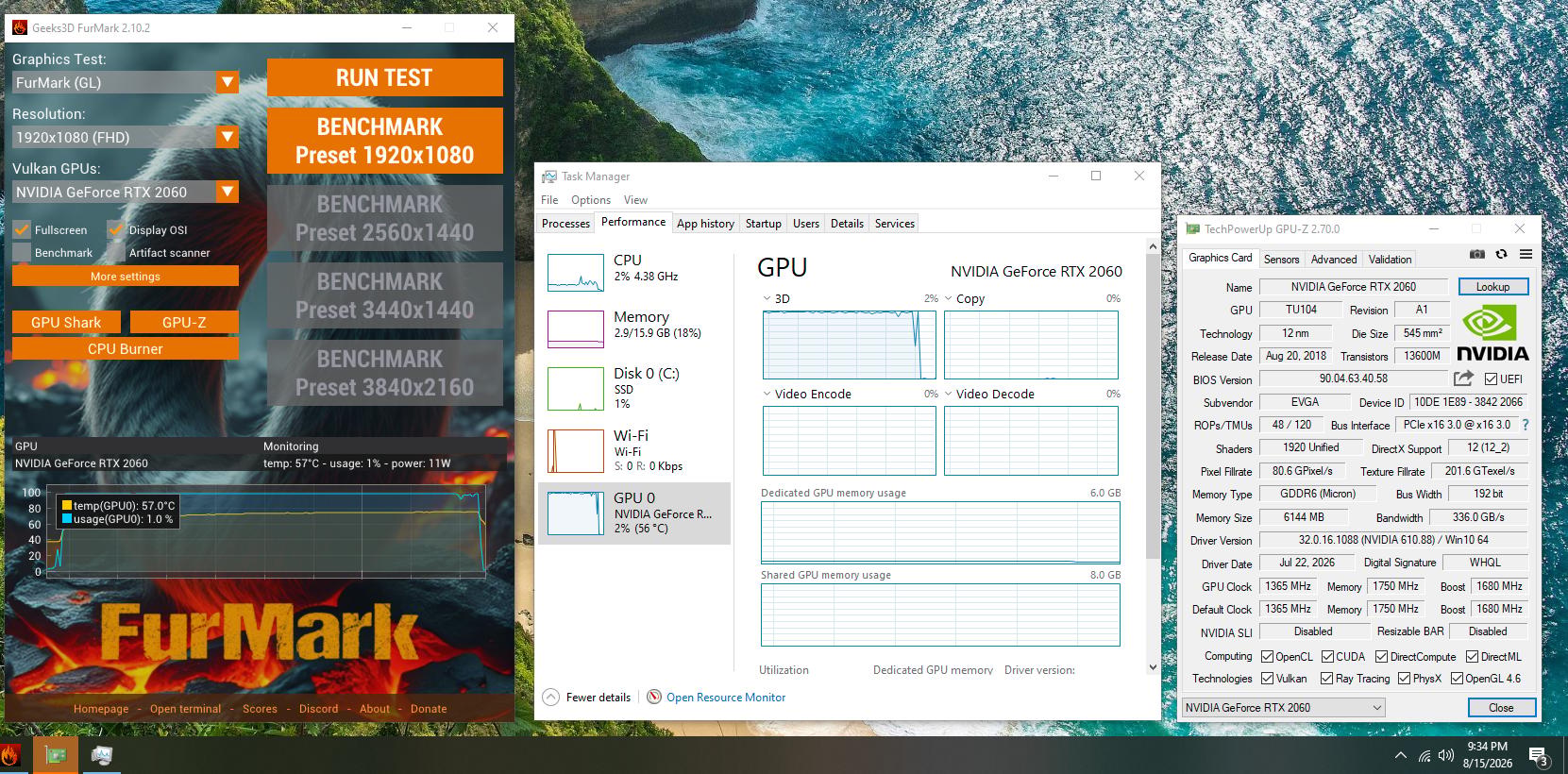Click the Task Manager title bar icon
The width and height of the screenshot is (1568, 774).
(549, 177)
